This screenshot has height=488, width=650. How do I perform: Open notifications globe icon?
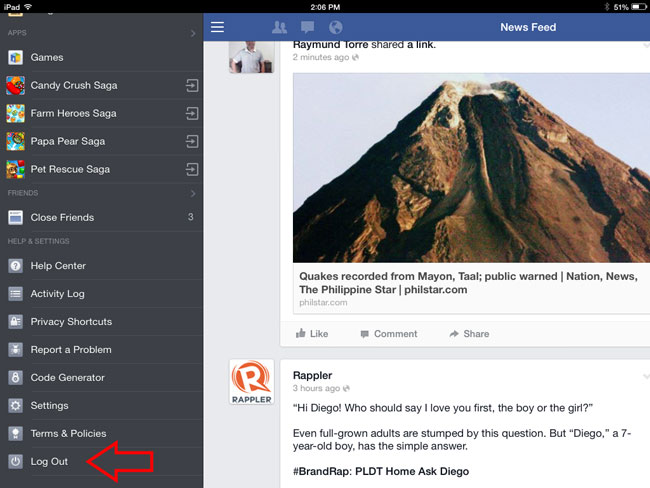click(x=335, y=27)
